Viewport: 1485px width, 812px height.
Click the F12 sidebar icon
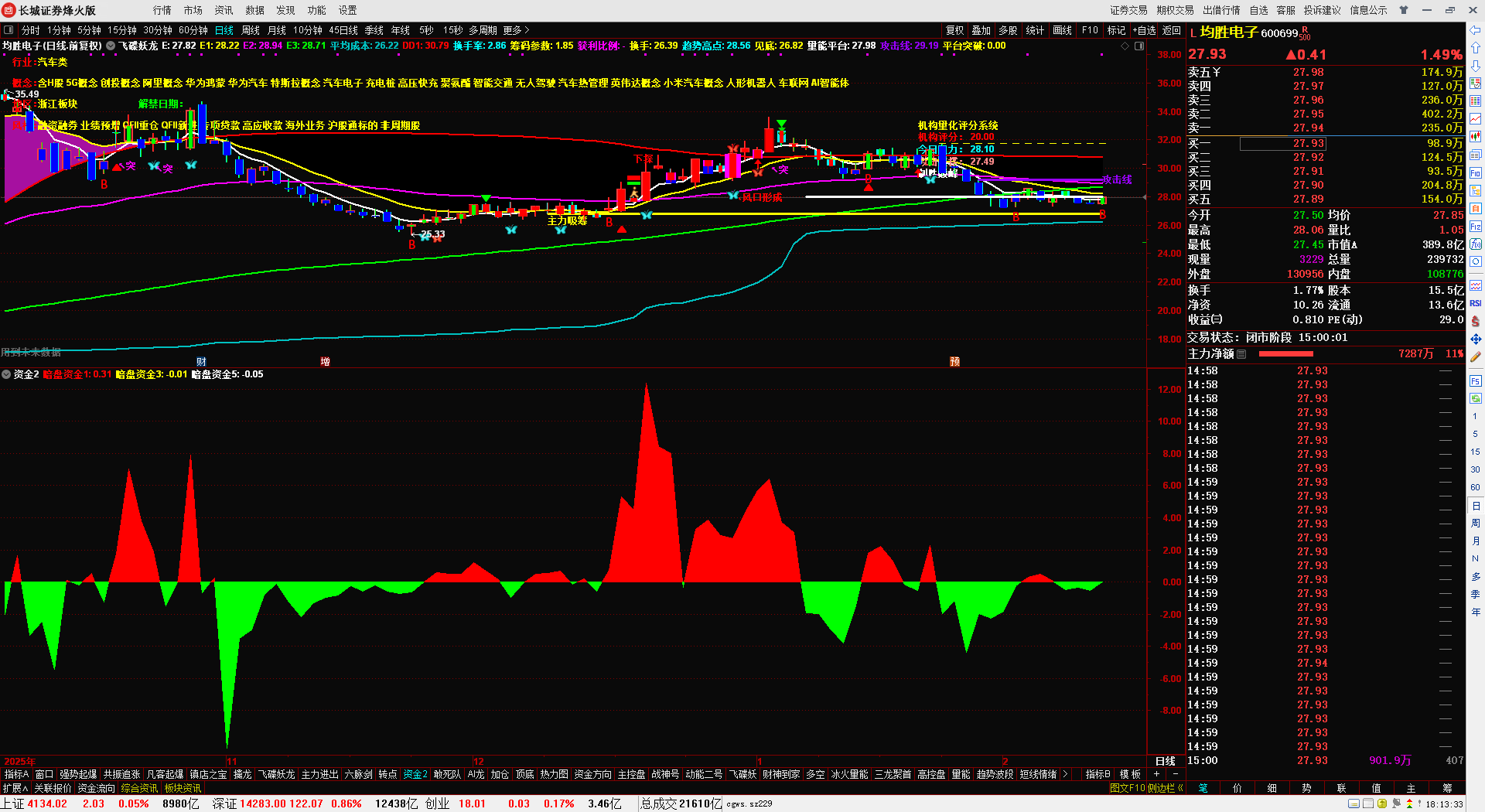tap(1476, 227)
